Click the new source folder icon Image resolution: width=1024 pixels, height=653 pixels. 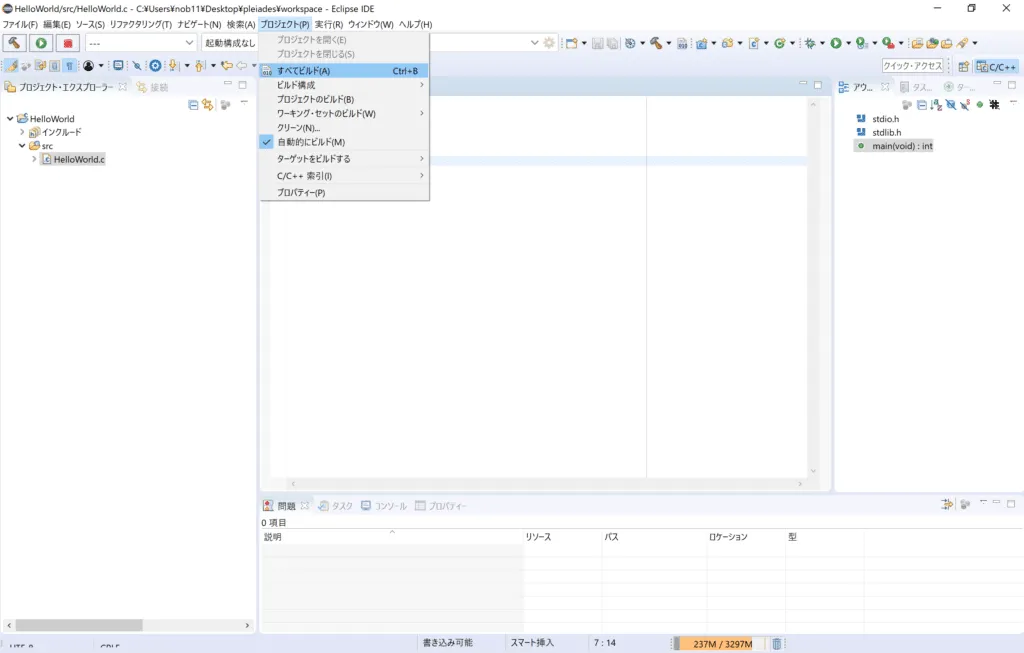click(x=727, y=43)
